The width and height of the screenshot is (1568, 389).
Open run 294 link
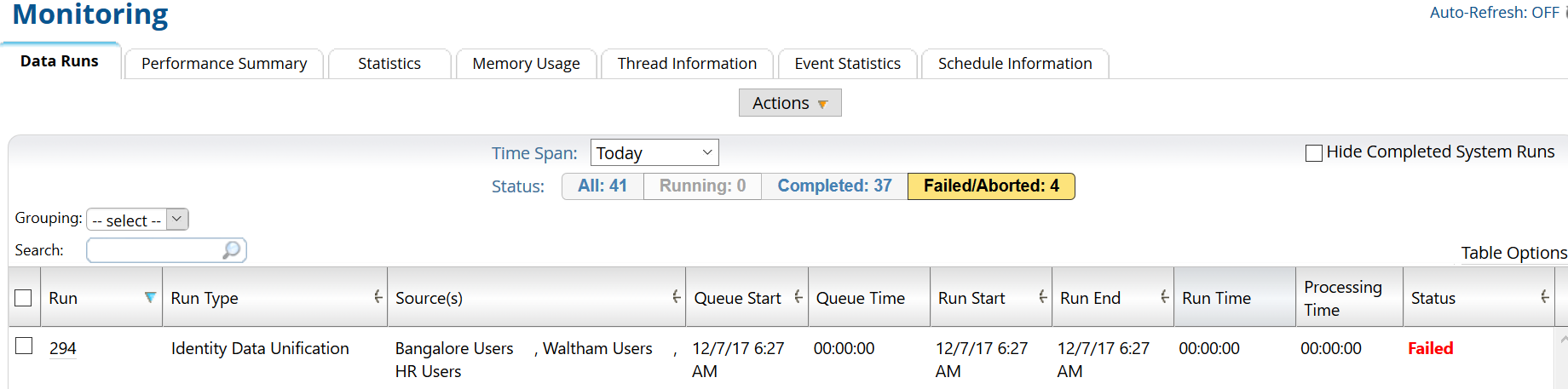click(x=63, y=348)
